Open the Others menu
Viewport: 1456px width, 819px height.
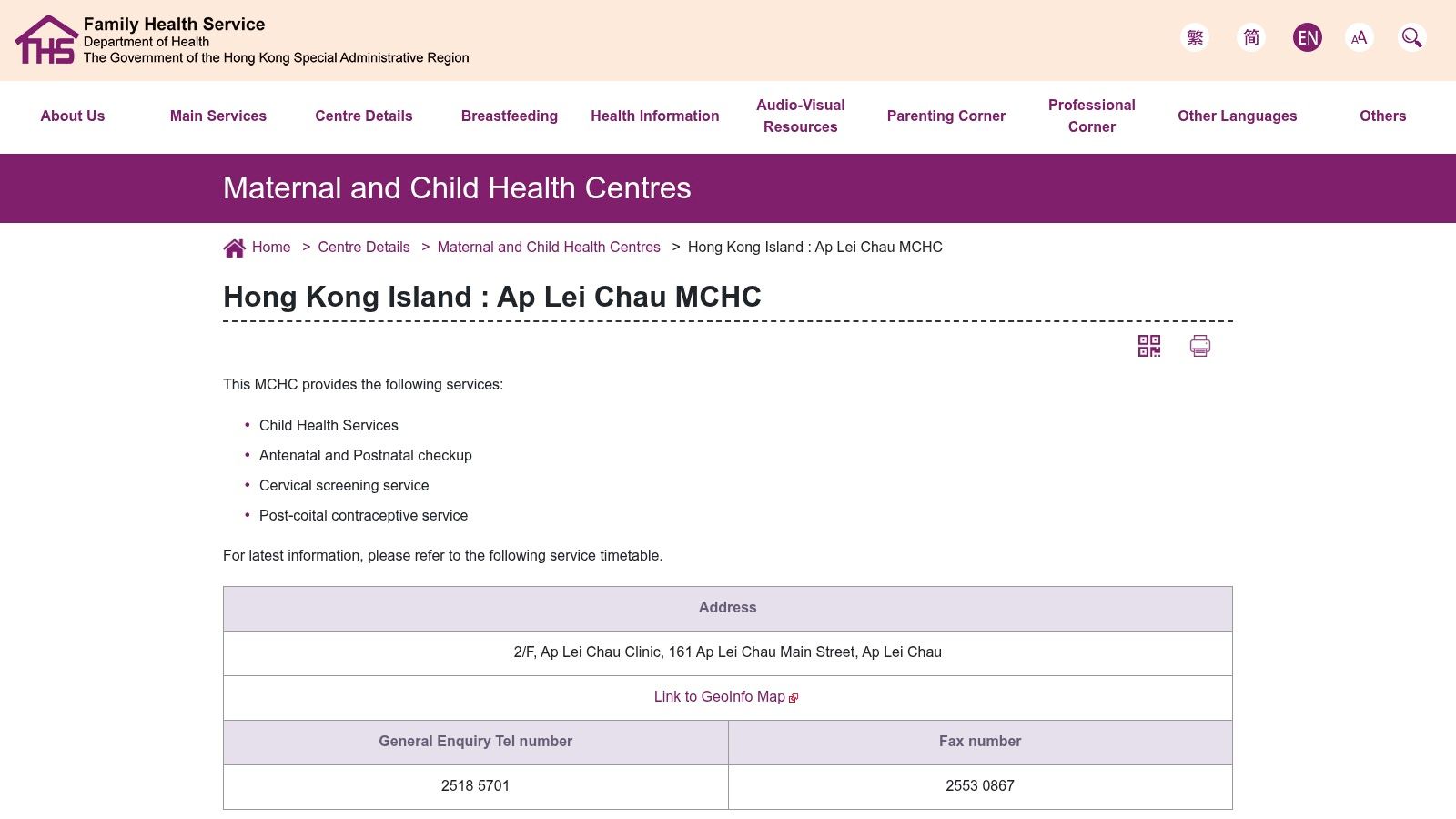point(1383,116)
